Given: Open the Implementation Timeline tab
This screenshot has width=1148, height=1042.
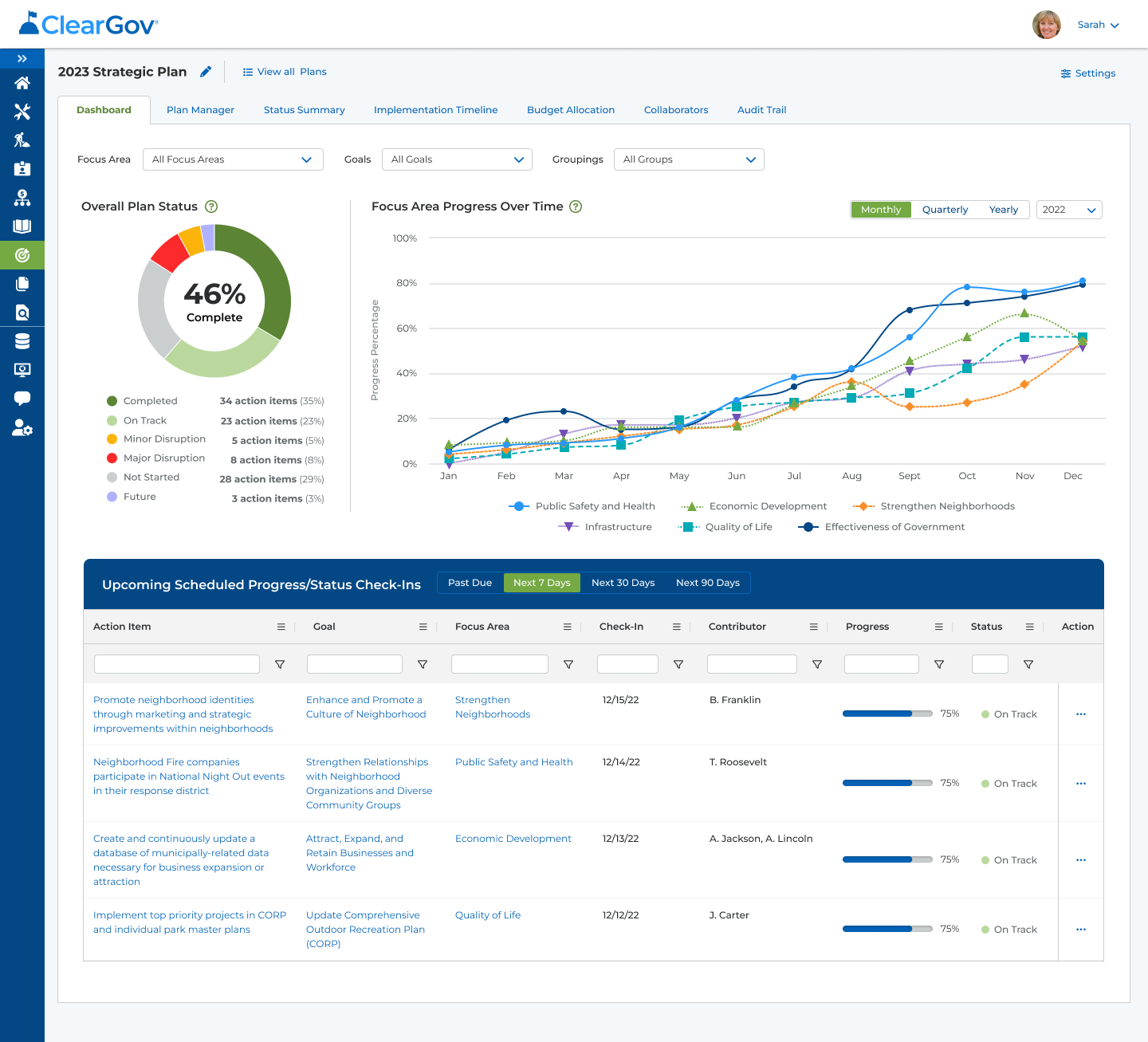Looking at the screenshot, I should [x=435, y=110].
